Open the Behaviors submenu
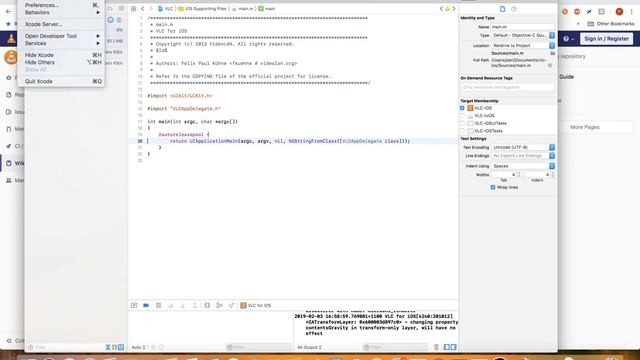Viewport: 640px width, 360px height. 61,13
